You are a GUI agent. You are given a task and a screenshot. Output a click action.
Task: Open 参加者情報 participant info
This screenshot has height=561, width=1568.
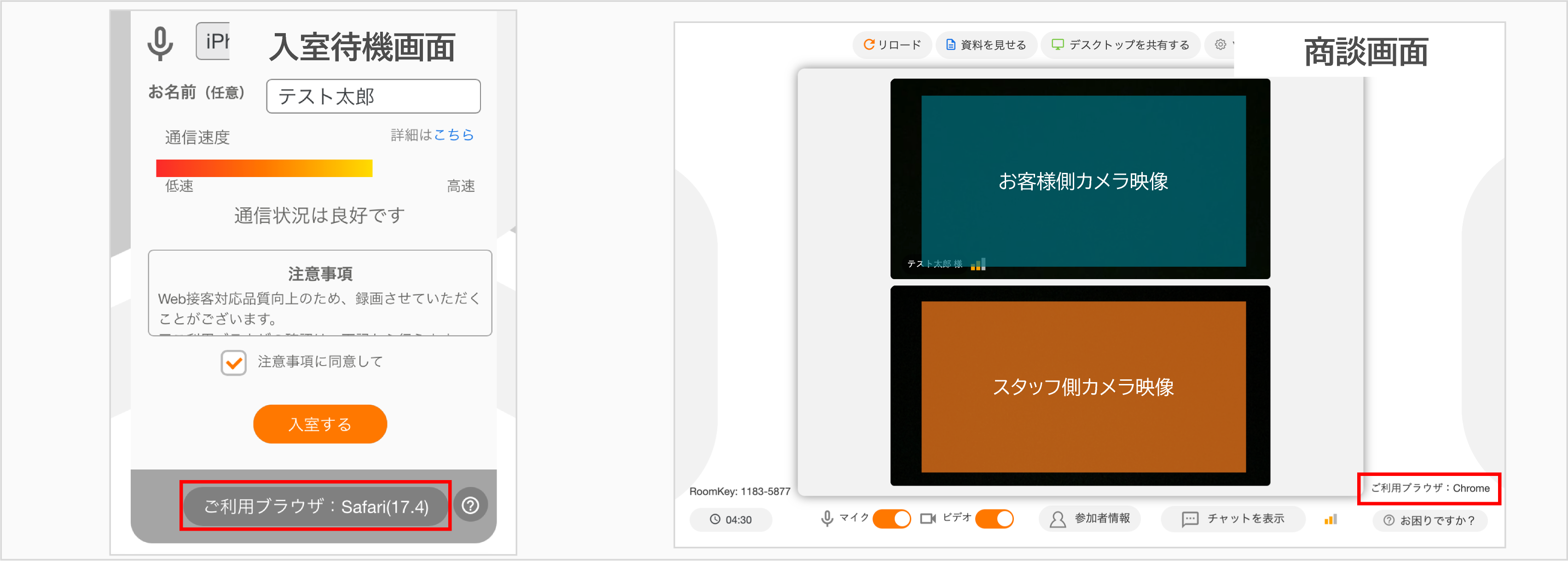point(1089,518)
